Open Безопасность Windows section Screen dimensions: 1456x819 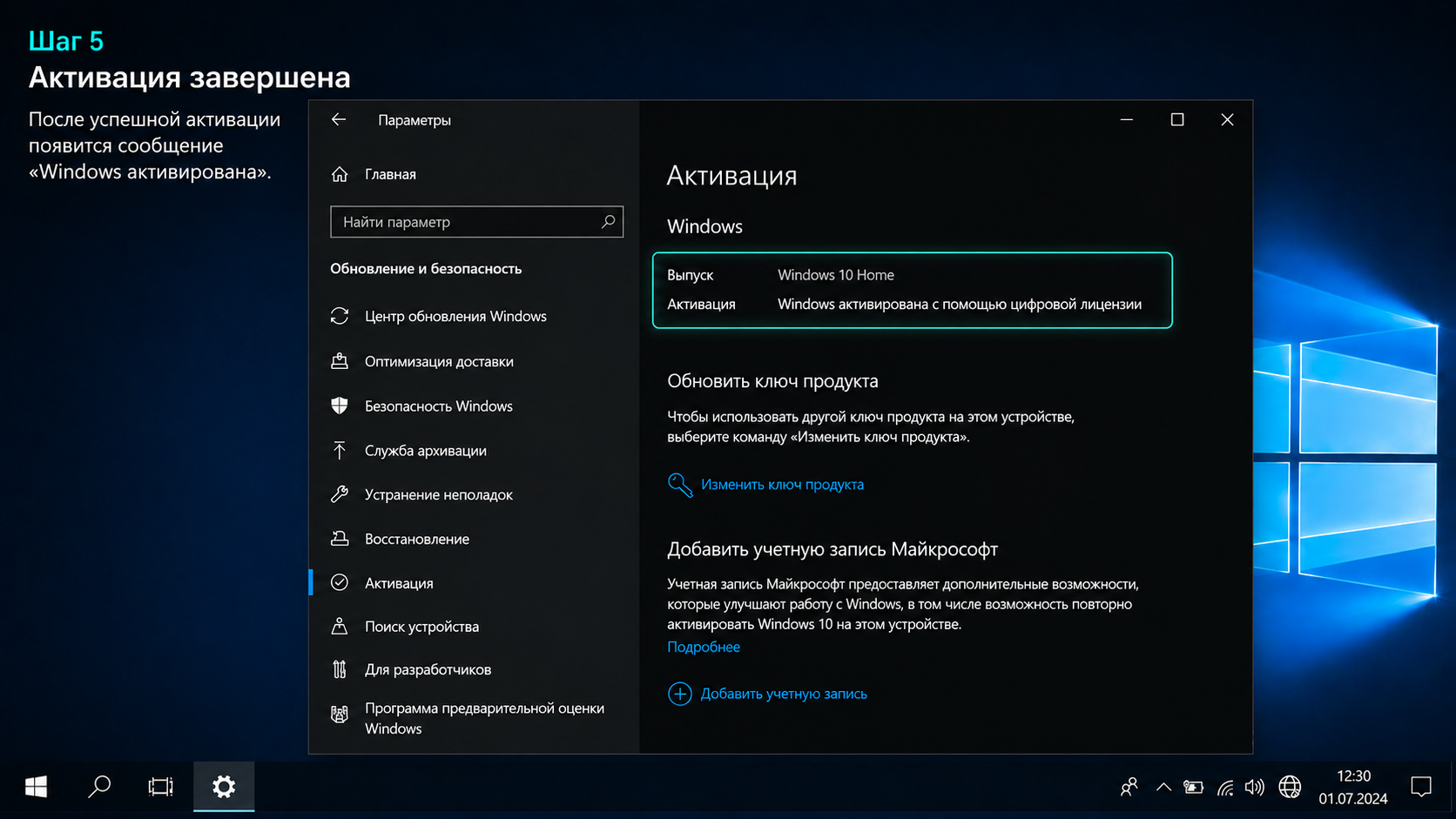439,406
